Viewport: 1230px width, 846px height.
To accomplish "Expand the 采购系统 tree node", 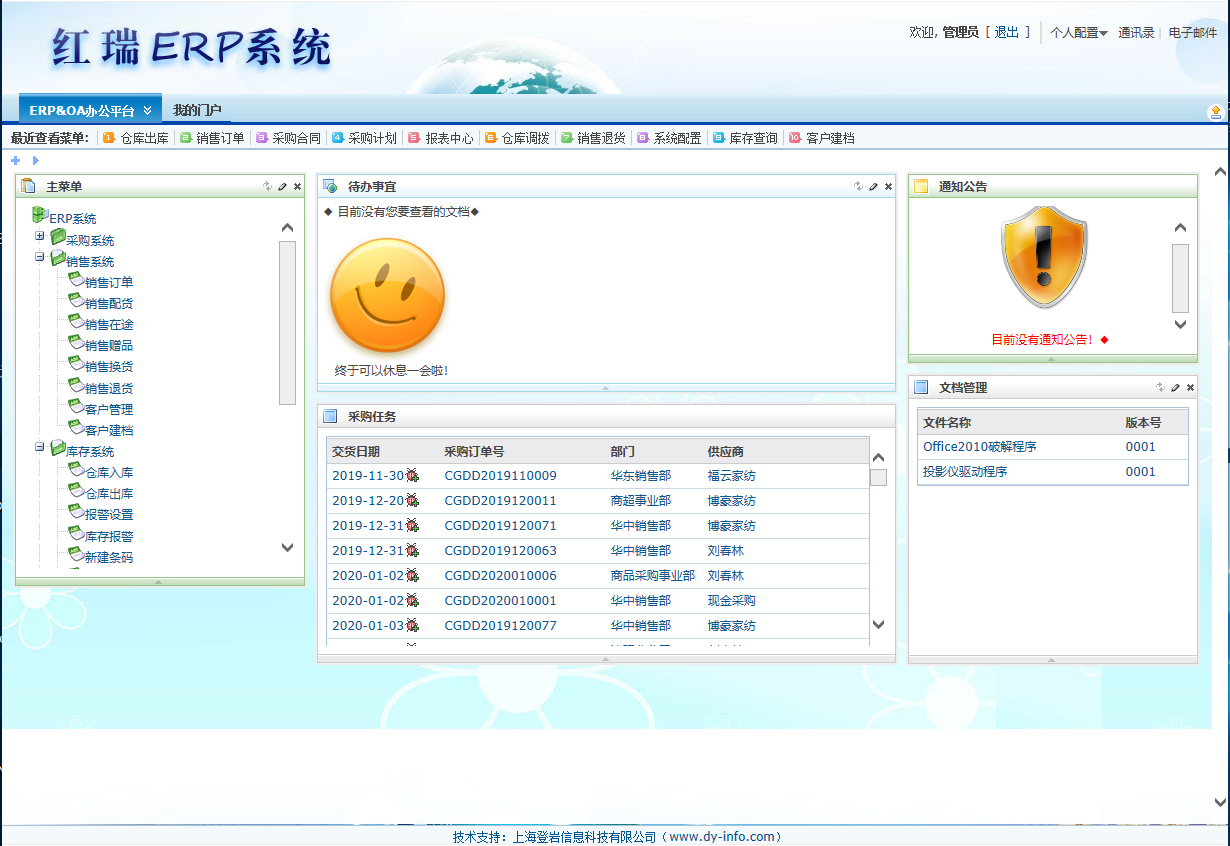I will 40,236.
